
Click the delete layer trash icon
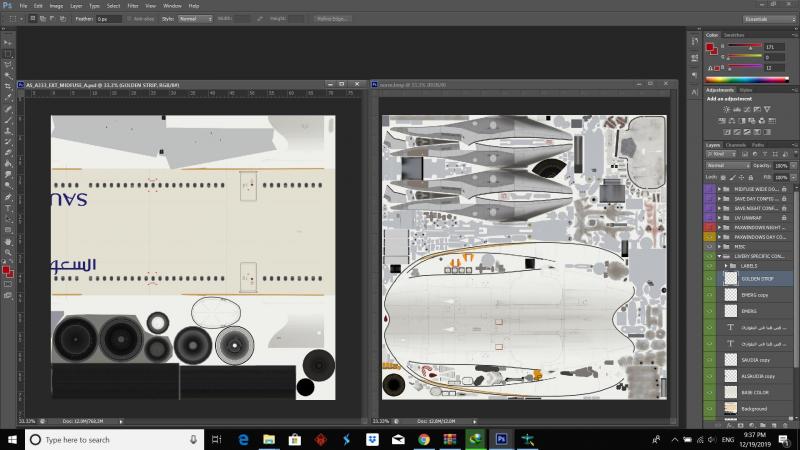[x=784, y=425]
